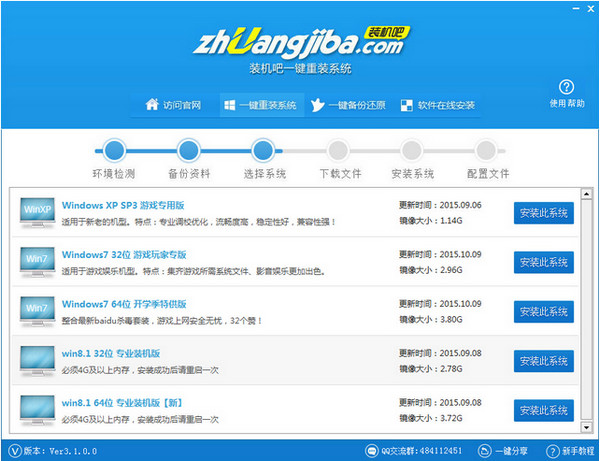The image size is (600, 461).
Task: Install the Windows XP SP3 system
Action: 543,213
